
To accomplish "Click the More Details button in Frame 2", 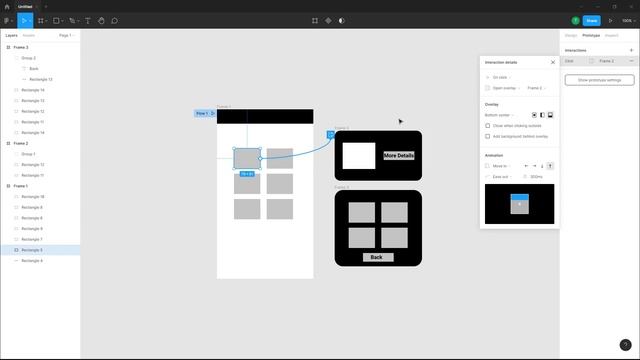I will tap(399, 156).
